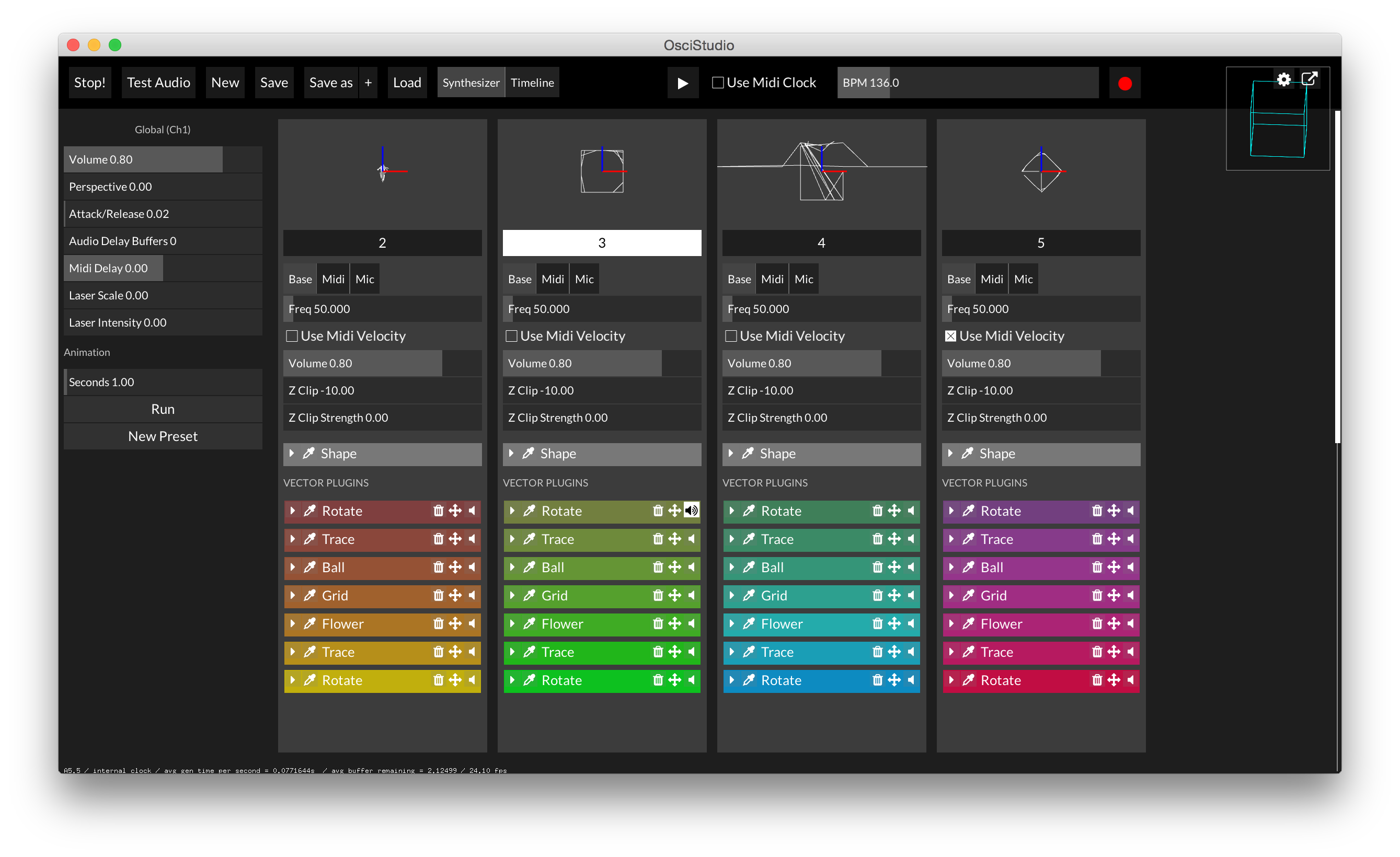Open settings gear in preview window
This screenshot has width=1400, height=857.
(1283, 79)
